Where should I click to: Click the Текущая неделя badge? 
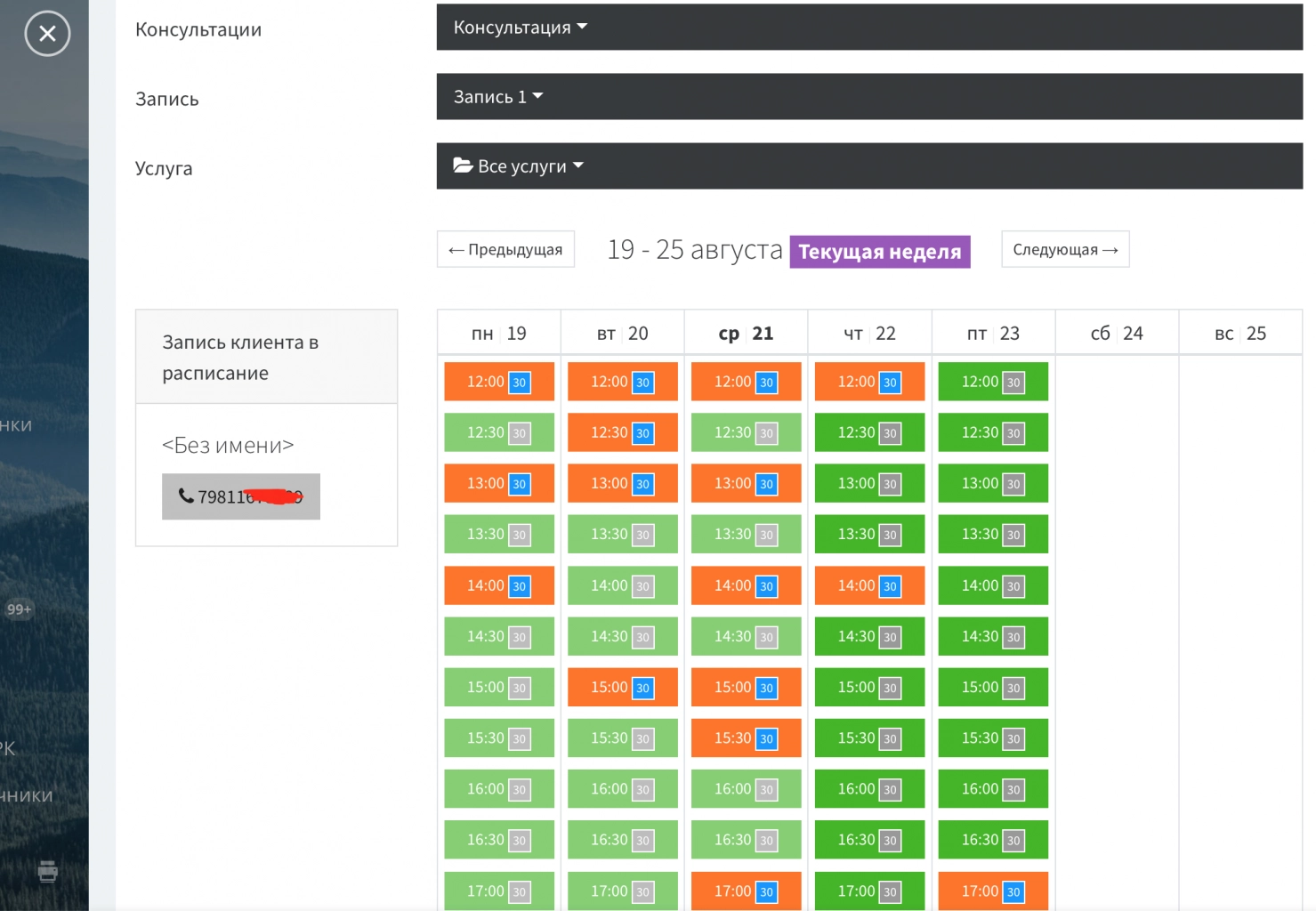click(879, 252)
